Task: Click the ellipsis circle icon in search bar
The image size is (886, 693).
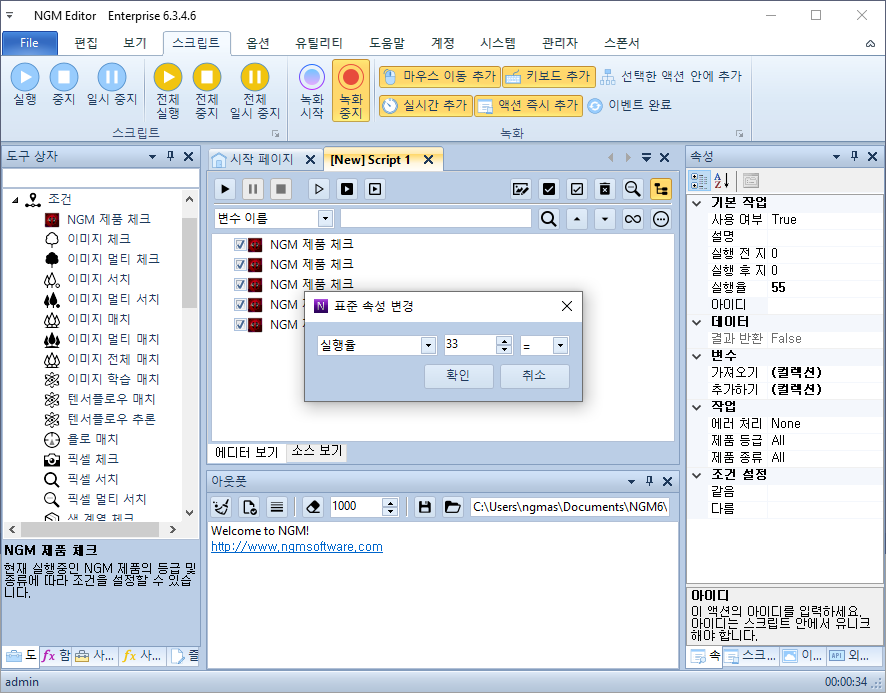Action: pos(661,219)
